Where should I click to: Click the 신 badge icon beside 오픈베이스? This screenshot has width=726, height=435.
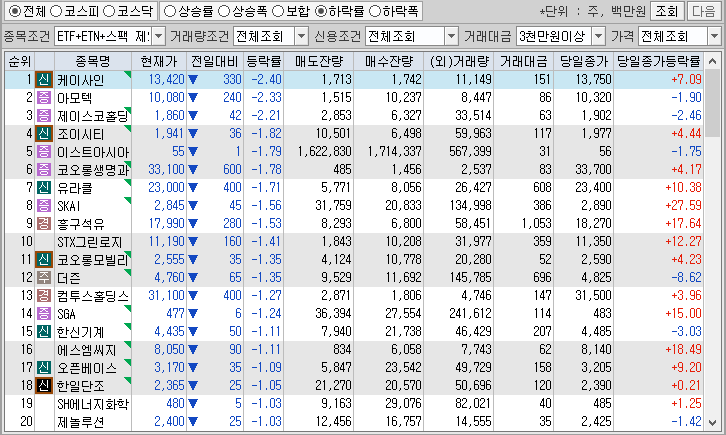(x=44, y=367)
